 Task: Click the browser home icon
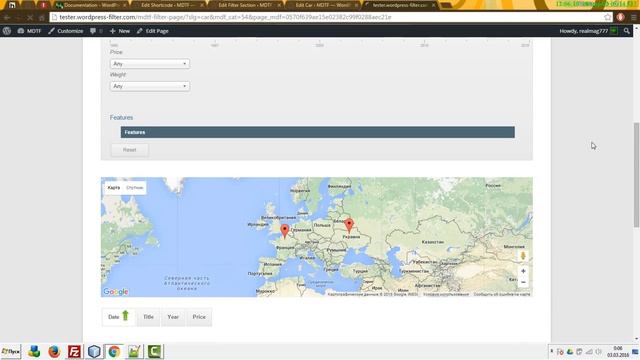coord(41,18)
